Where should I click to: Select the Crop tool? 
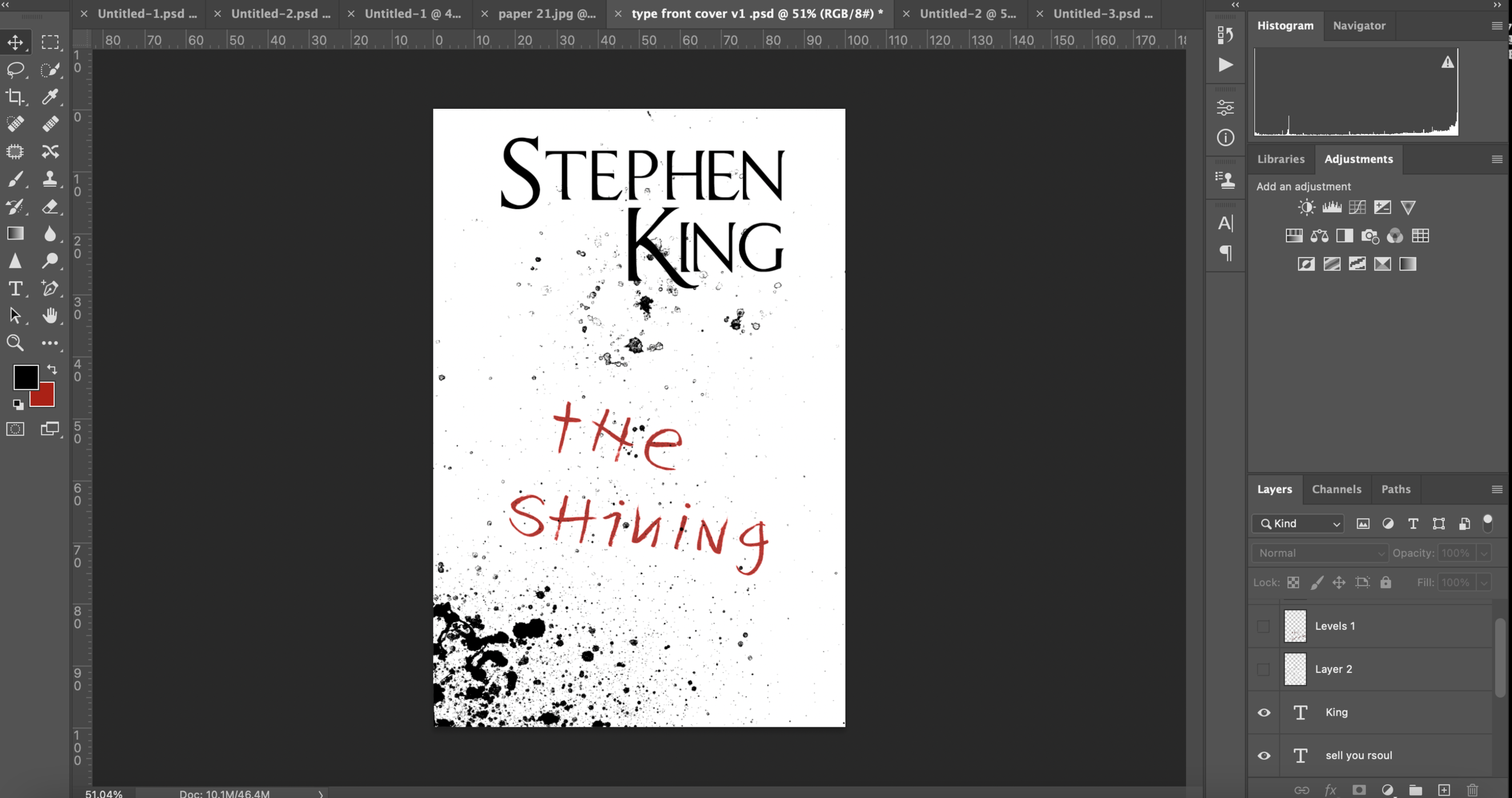coord(15,97)
